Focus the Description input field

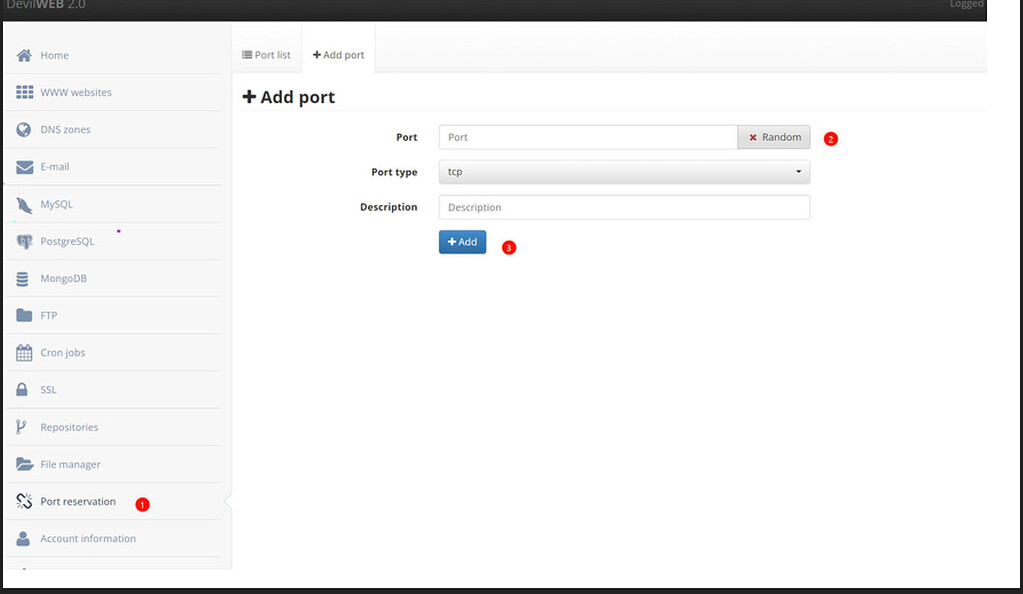[624, 207]
